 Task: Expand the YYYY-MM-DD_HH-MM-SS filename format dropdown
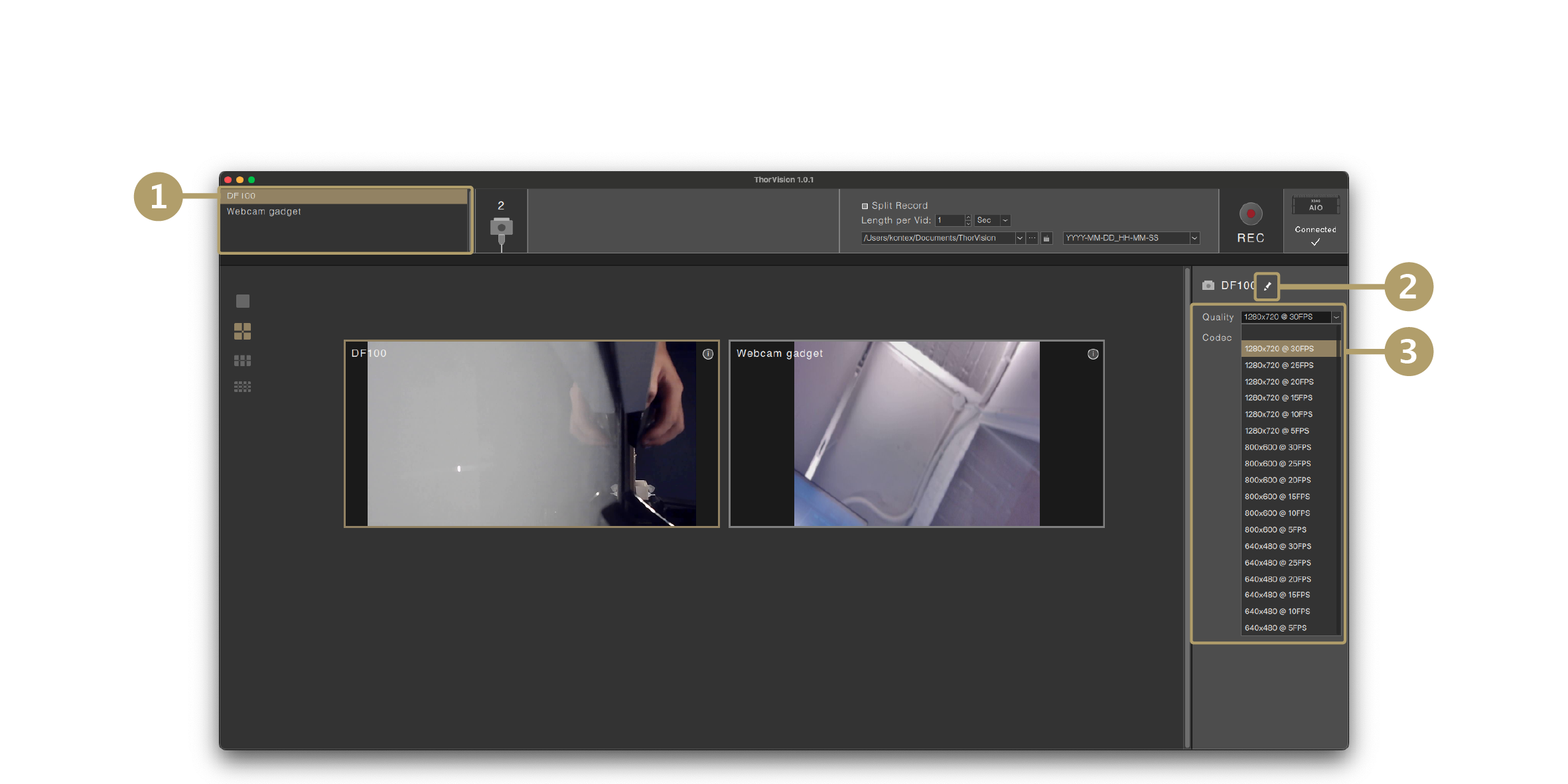(1193, 237)
